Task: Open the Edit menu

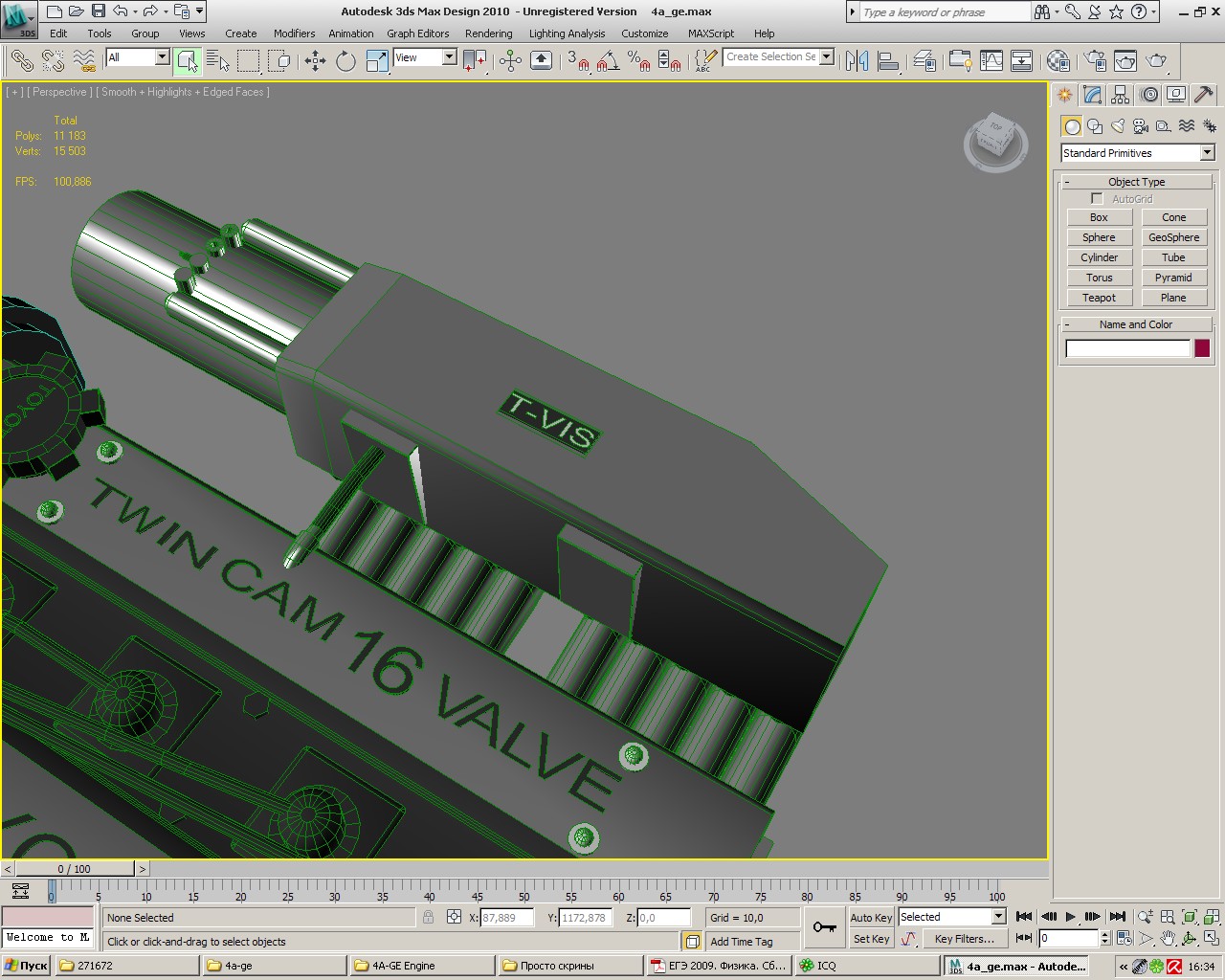Action: [58, 33]
